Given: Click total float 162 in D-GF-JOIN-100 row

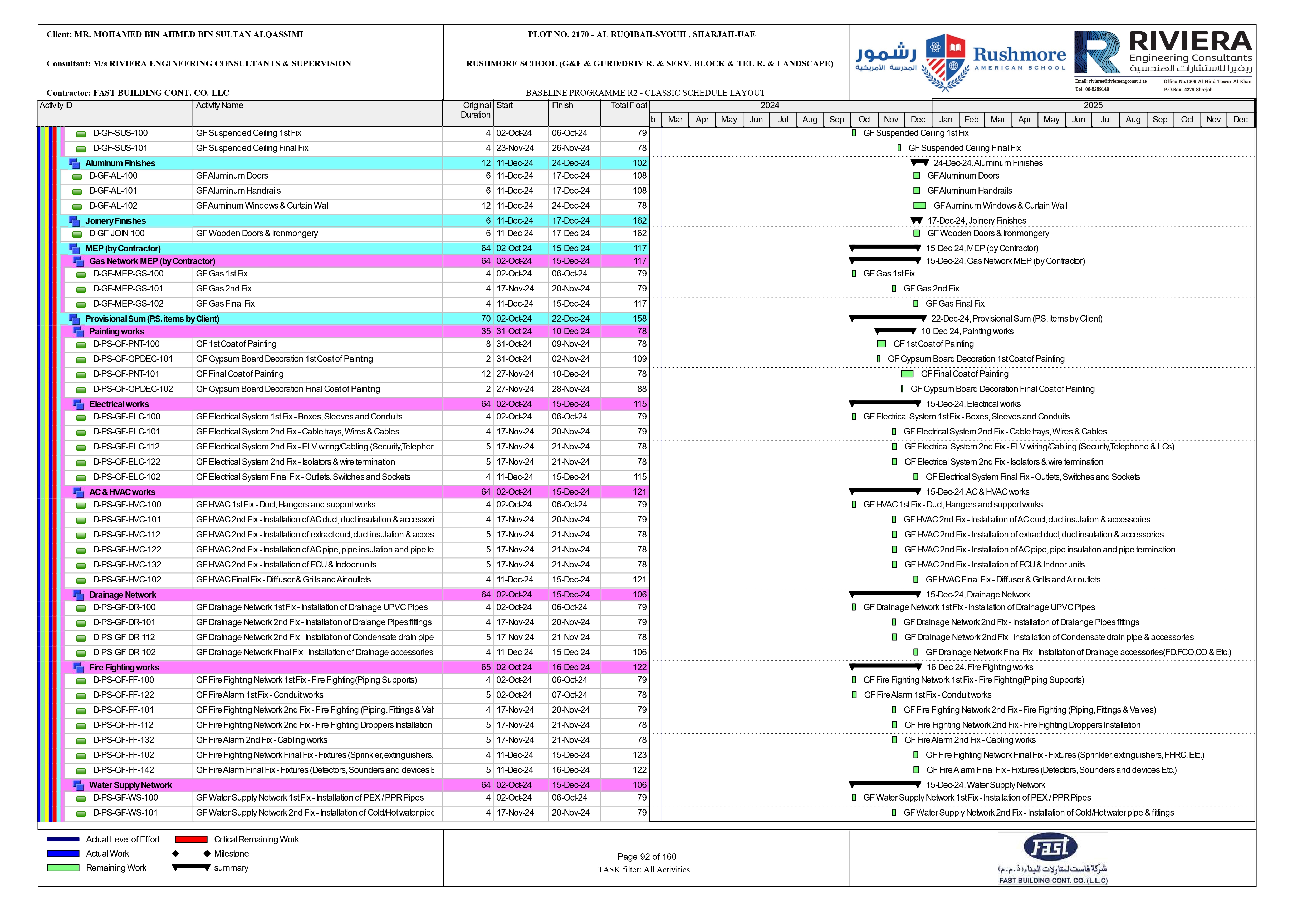Looking at the screenshot, I should coord(640,234).
